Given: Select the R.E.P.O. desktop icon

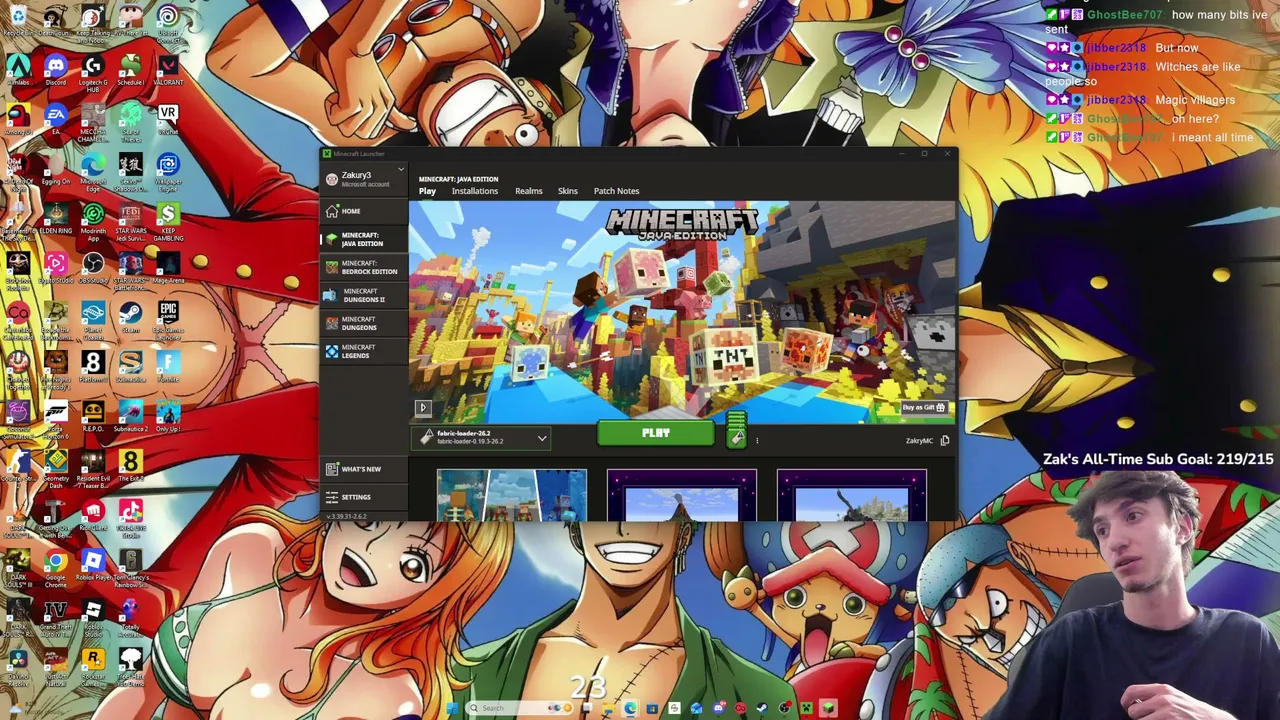Looking at the screenshot, I should (x=93, y=416).
